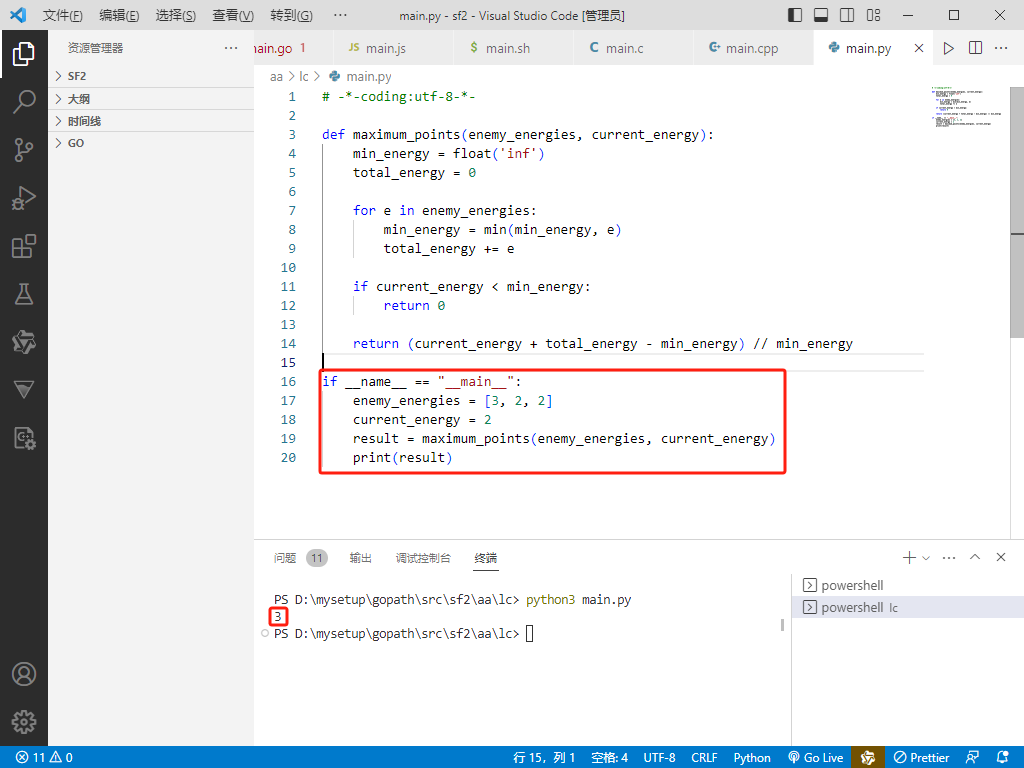Toggle primary sidebar layout icon

pyautogui.click(x=795, y=15)
